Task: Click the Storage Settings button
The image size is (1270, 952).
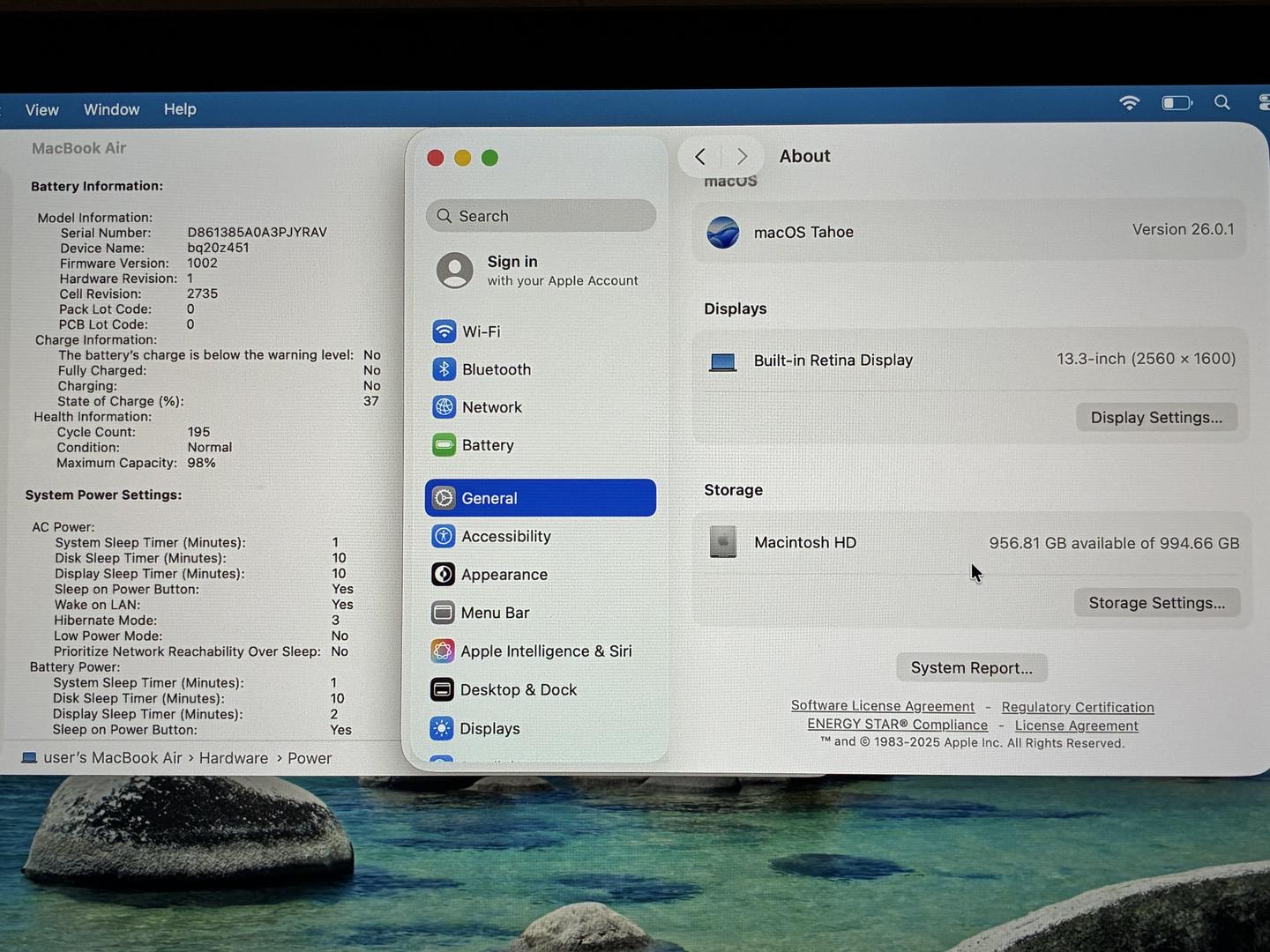Action: click(x=1156, y=603)
